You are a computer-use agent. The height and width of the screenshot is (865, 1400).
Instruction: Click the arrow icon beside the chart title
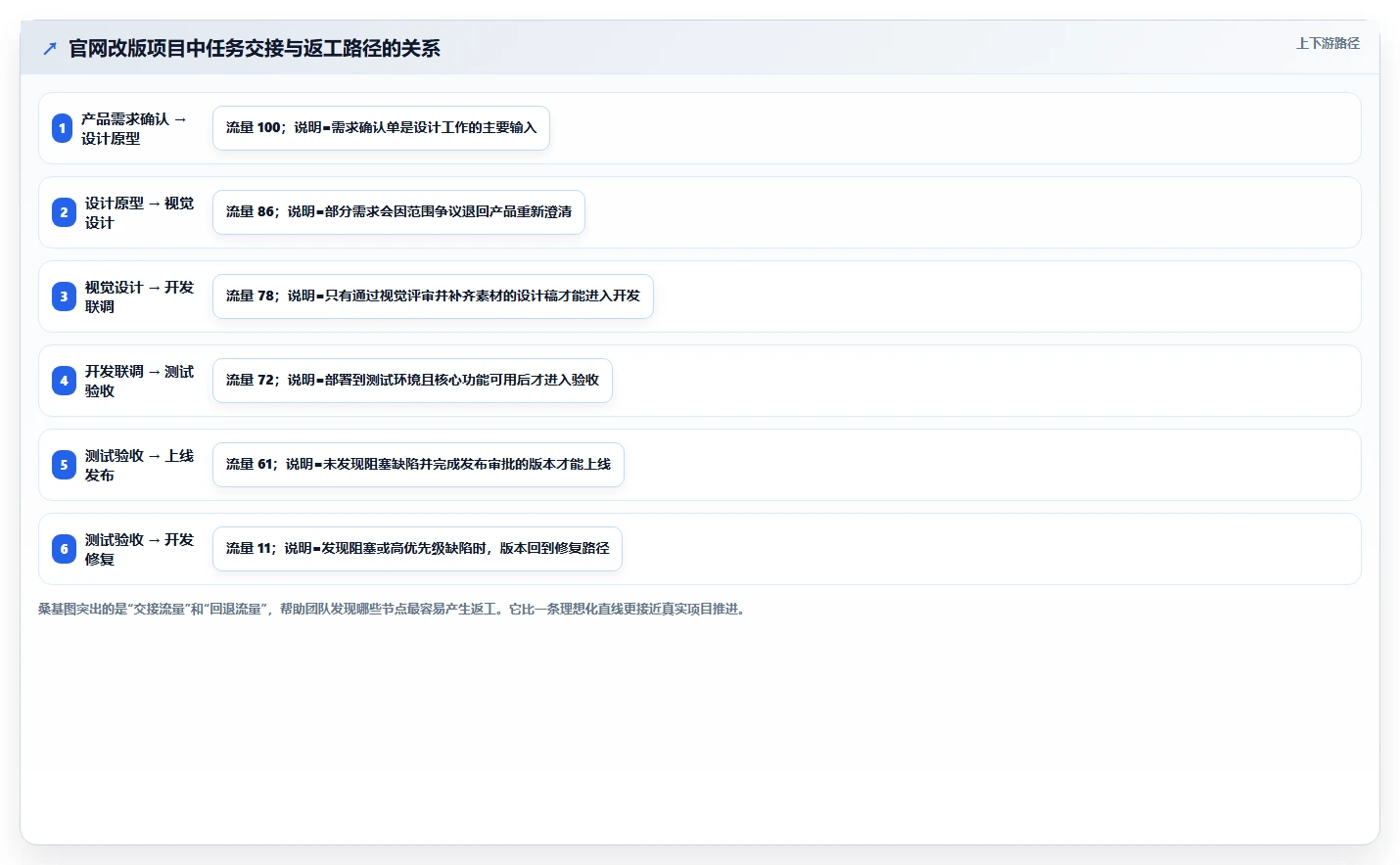pyautogui.click(x=50, y=48)
